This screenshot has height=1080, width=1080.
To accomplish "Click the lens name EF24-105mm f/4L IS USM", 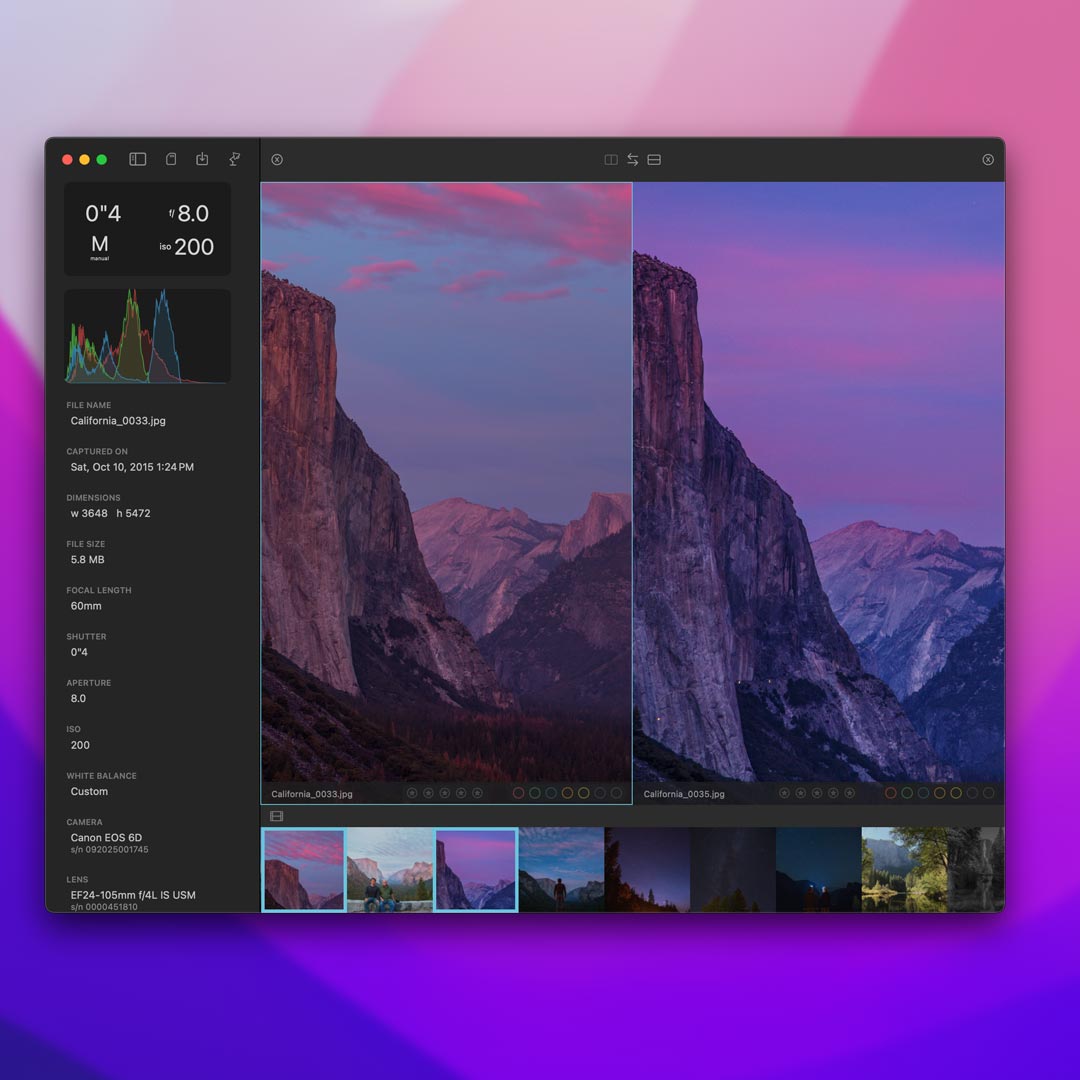I will tap(133, 895).
